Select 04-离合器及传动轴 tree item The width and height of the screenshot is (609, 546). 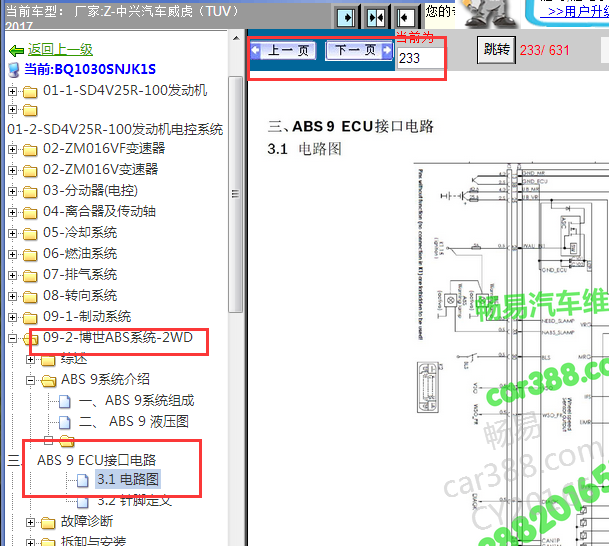[x=99, y=211]
